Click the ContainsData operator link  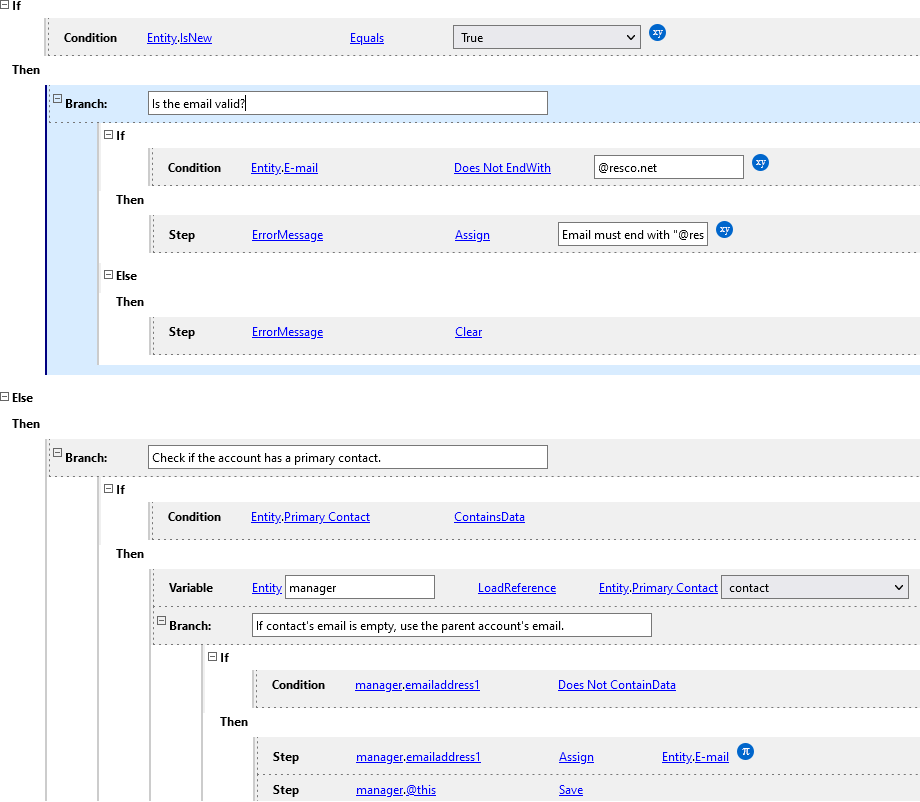click(x=489, y=517)
